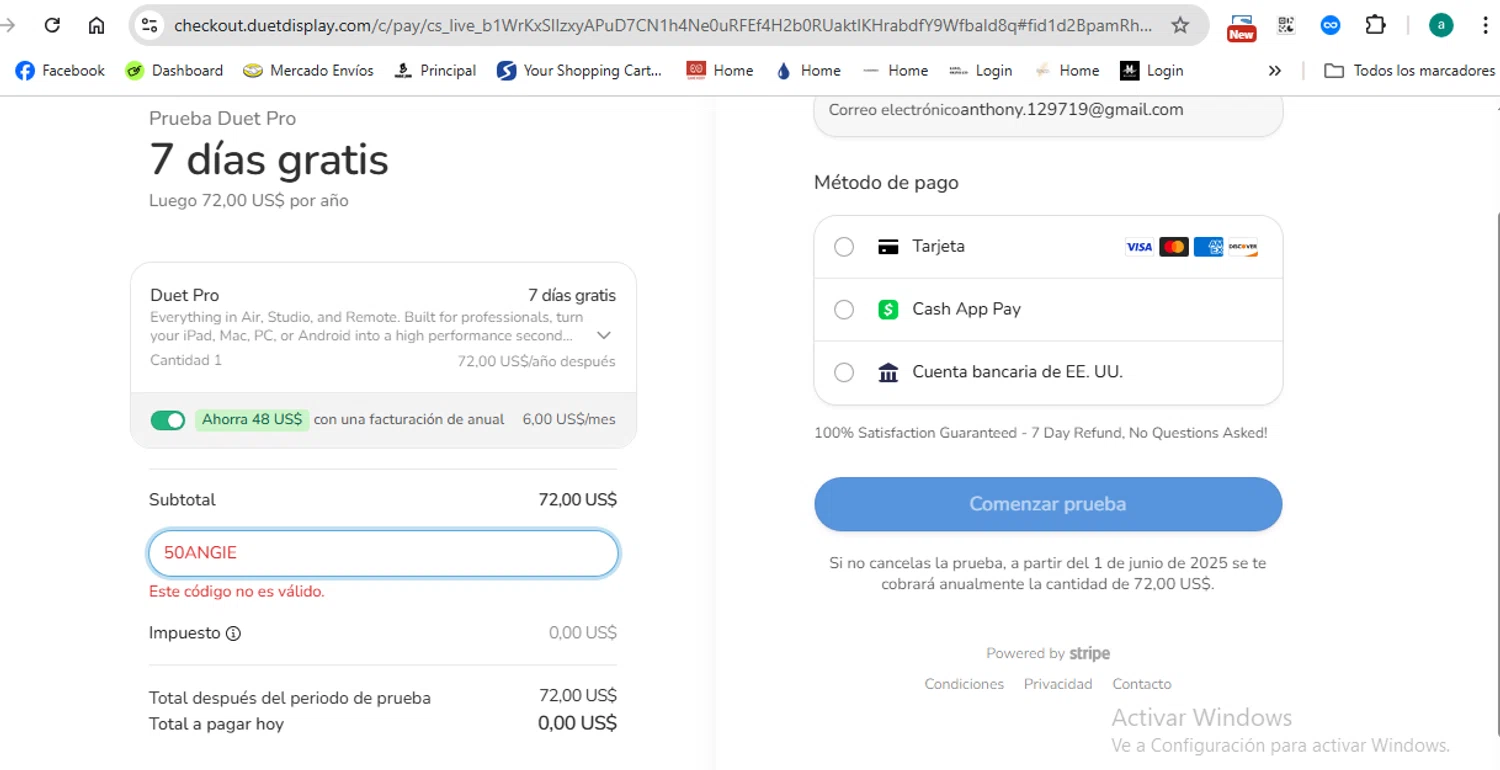Click the "Cantidad 1" text

coord(186,360)
